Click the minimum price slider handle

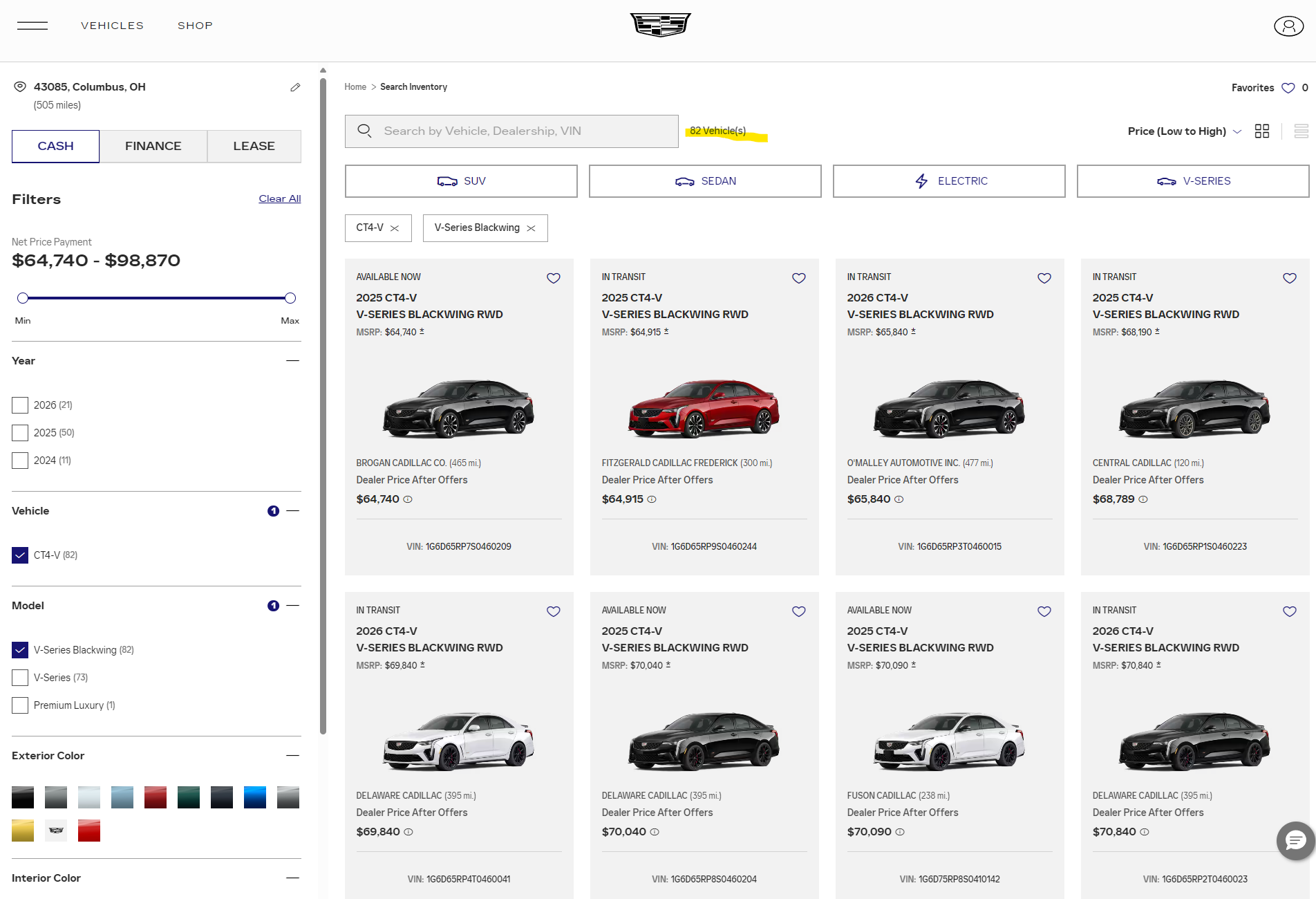pyautogui.click(x=23, y=298)
